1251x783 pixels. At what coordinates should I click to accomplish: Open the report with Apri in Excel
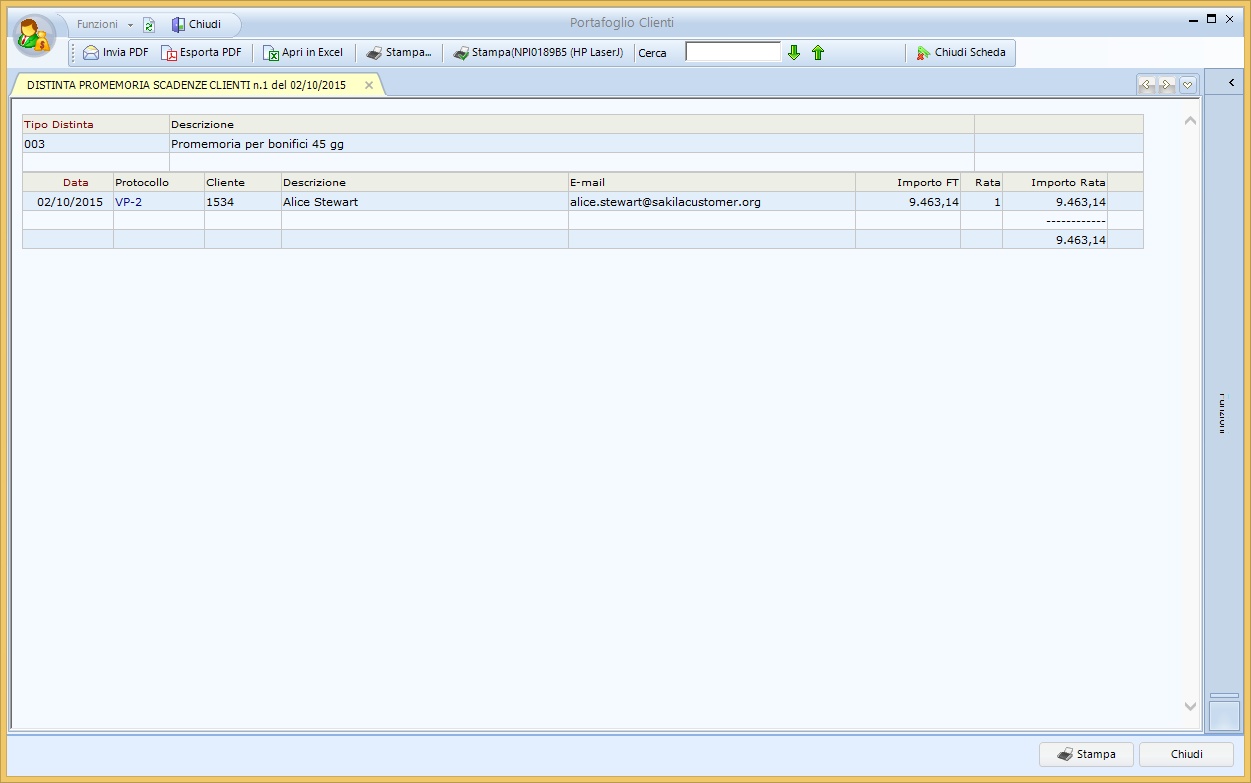[303, 53]
